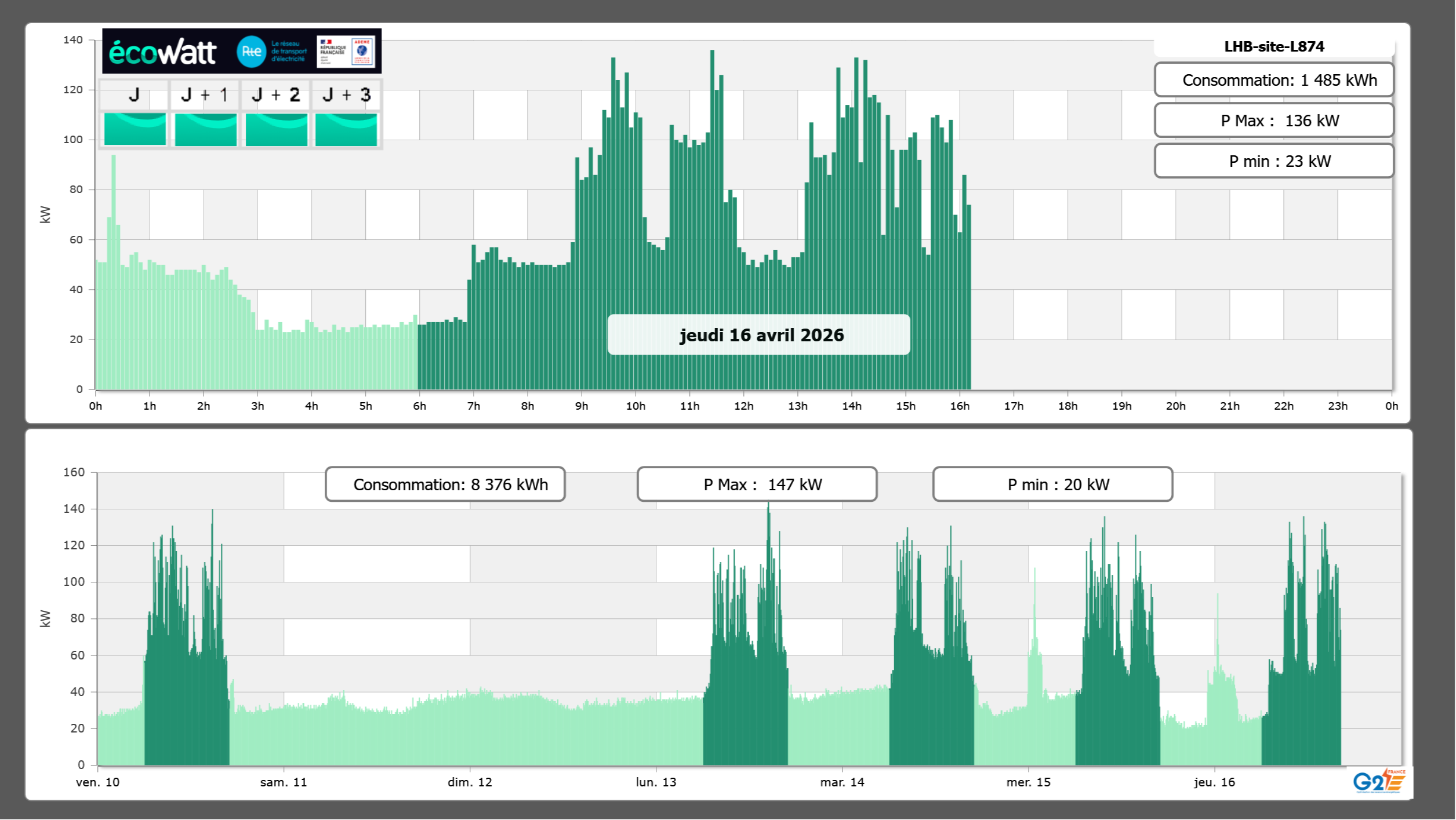This screenshot has height=820, width=1456.
Task: Select the J + 3 label
Action: tap(346, 95)
